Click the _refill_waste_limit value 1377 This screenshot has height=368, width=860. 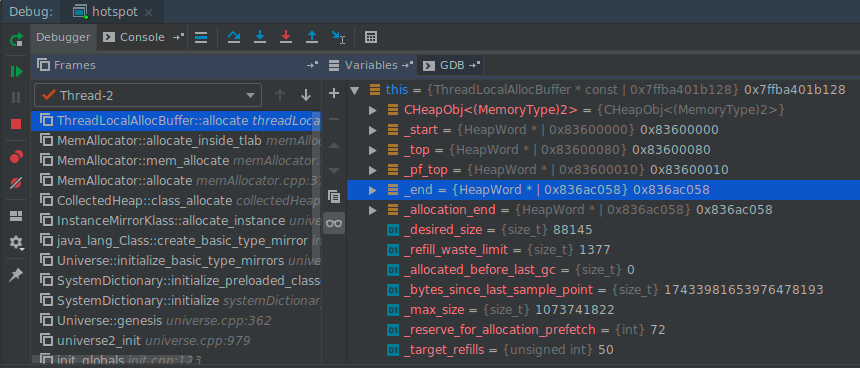tap(595, 250)
